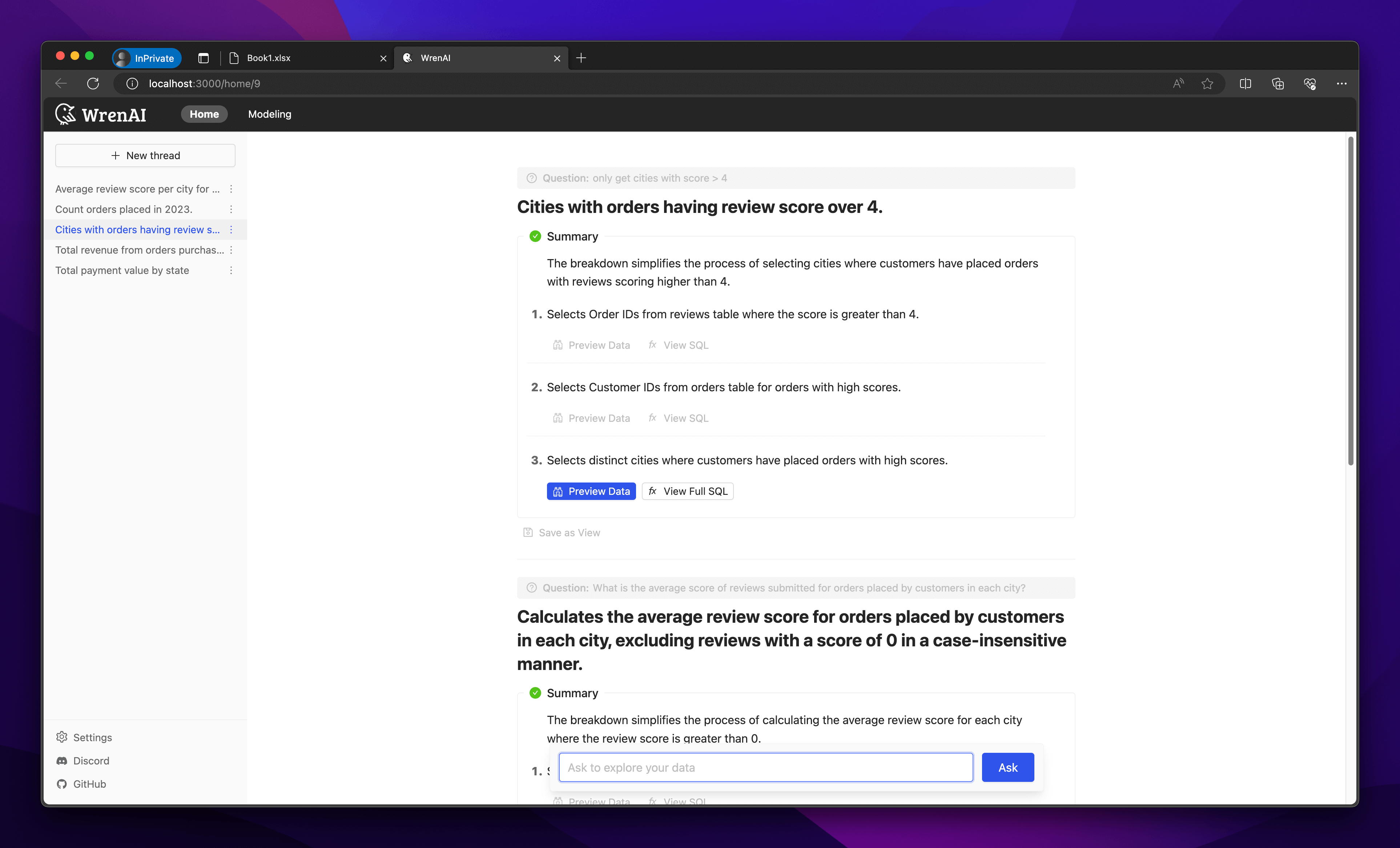The image size is (1400, 848).
Task: Close the Book1.xlsx tab
Action: pyautogui.click(x=383, y=58)
